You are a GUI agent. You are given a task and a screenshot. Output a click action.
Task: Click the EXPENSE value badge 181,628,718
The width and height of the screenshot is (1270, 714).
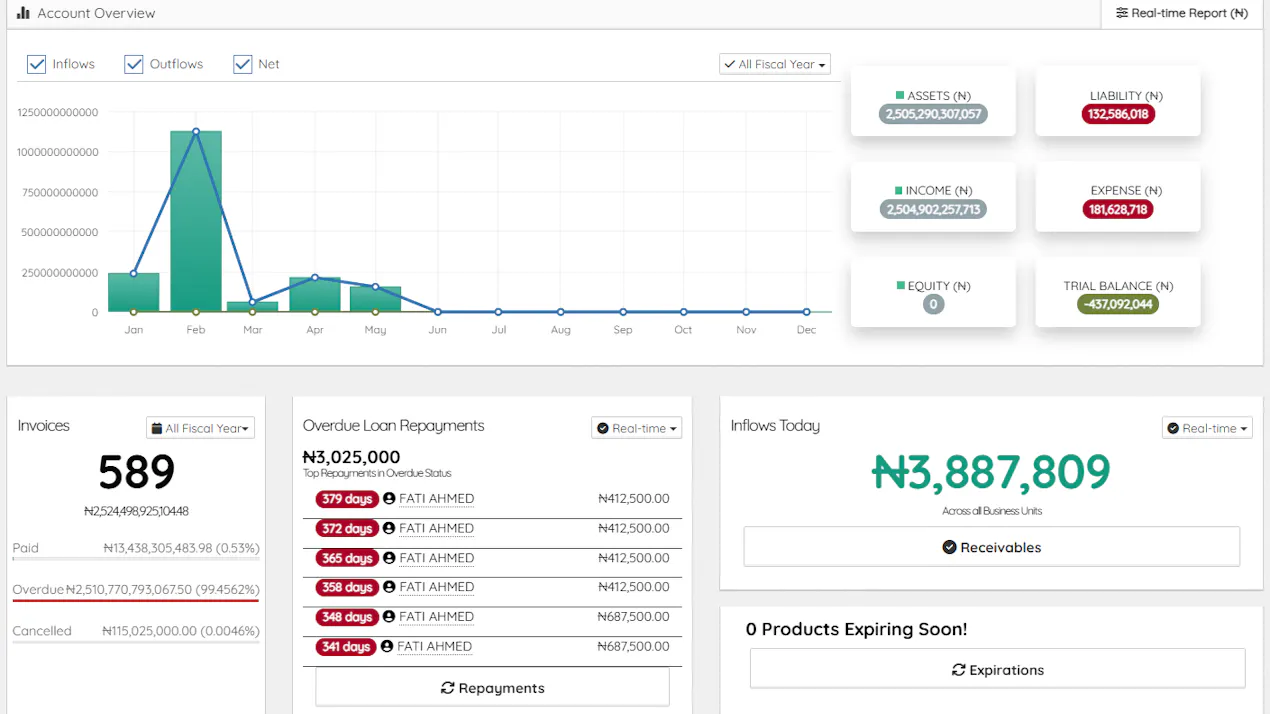(1118, 209)
